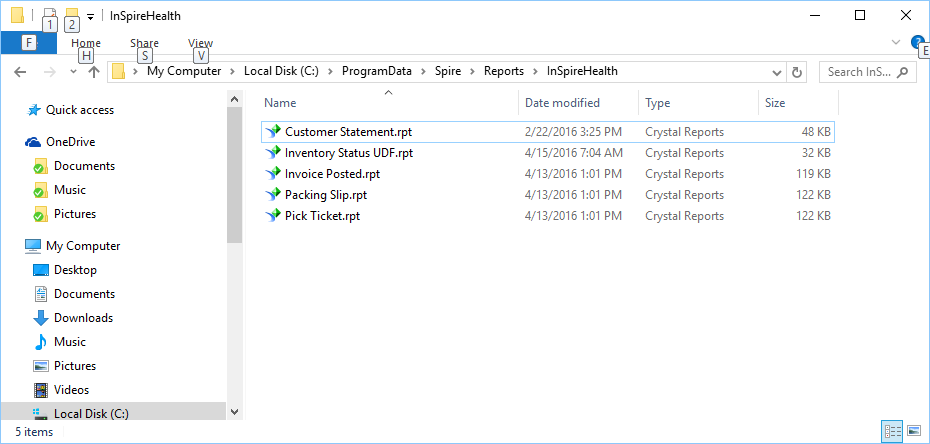Click the Spire breadcrumb in address bar
The height and width of the screenshot is (444, 930).
tap(448, 71)
